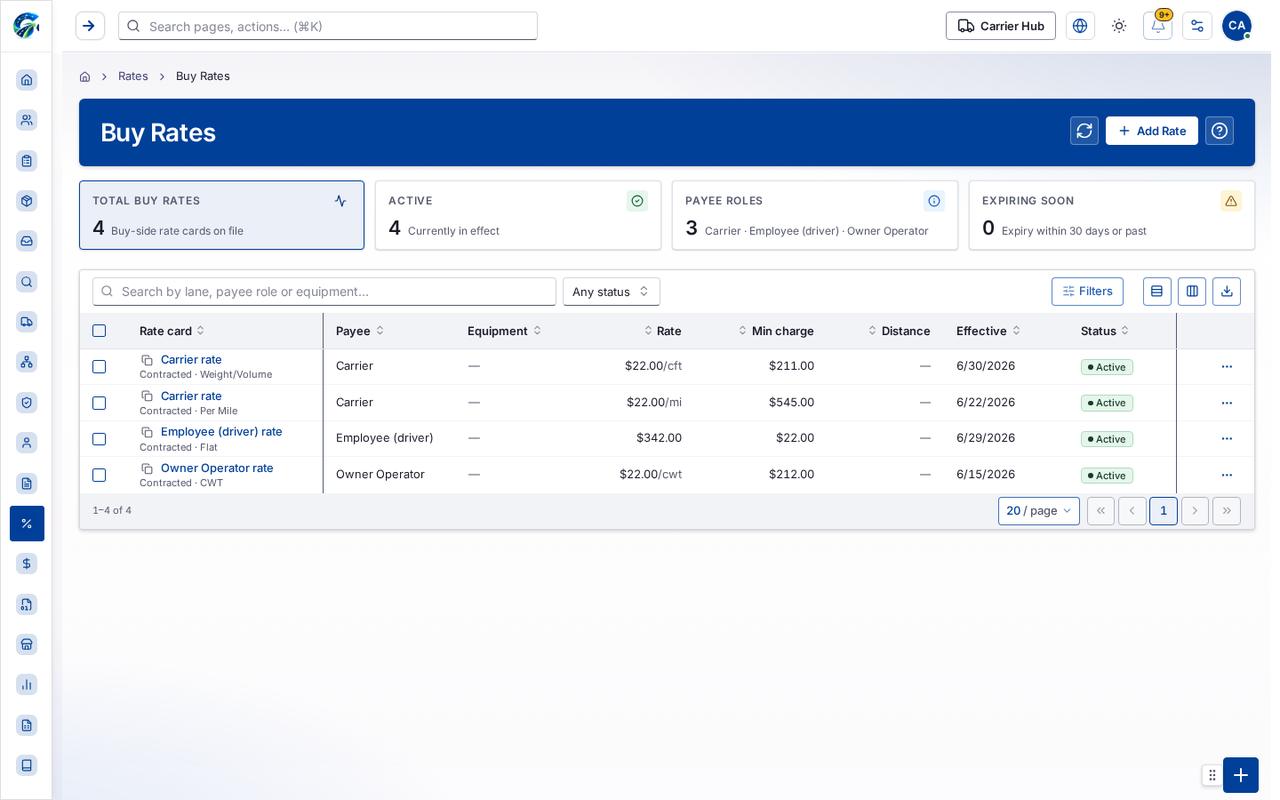The height and width of the screenshot is (800, 1280).
Task: Open the Any status dropdown
Action: point(611,291)
